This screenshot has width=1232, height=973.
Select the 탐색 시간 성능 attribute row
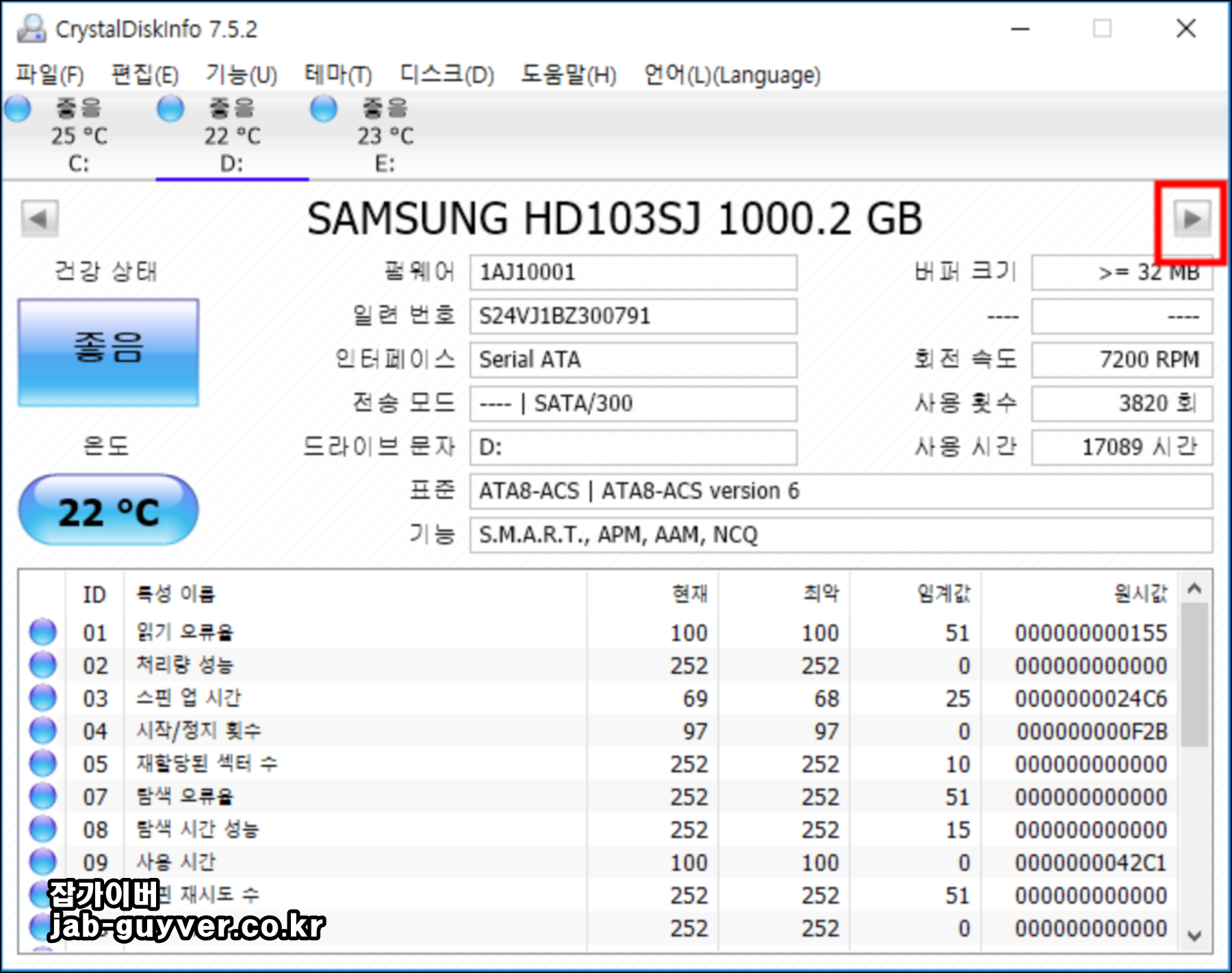599,829
